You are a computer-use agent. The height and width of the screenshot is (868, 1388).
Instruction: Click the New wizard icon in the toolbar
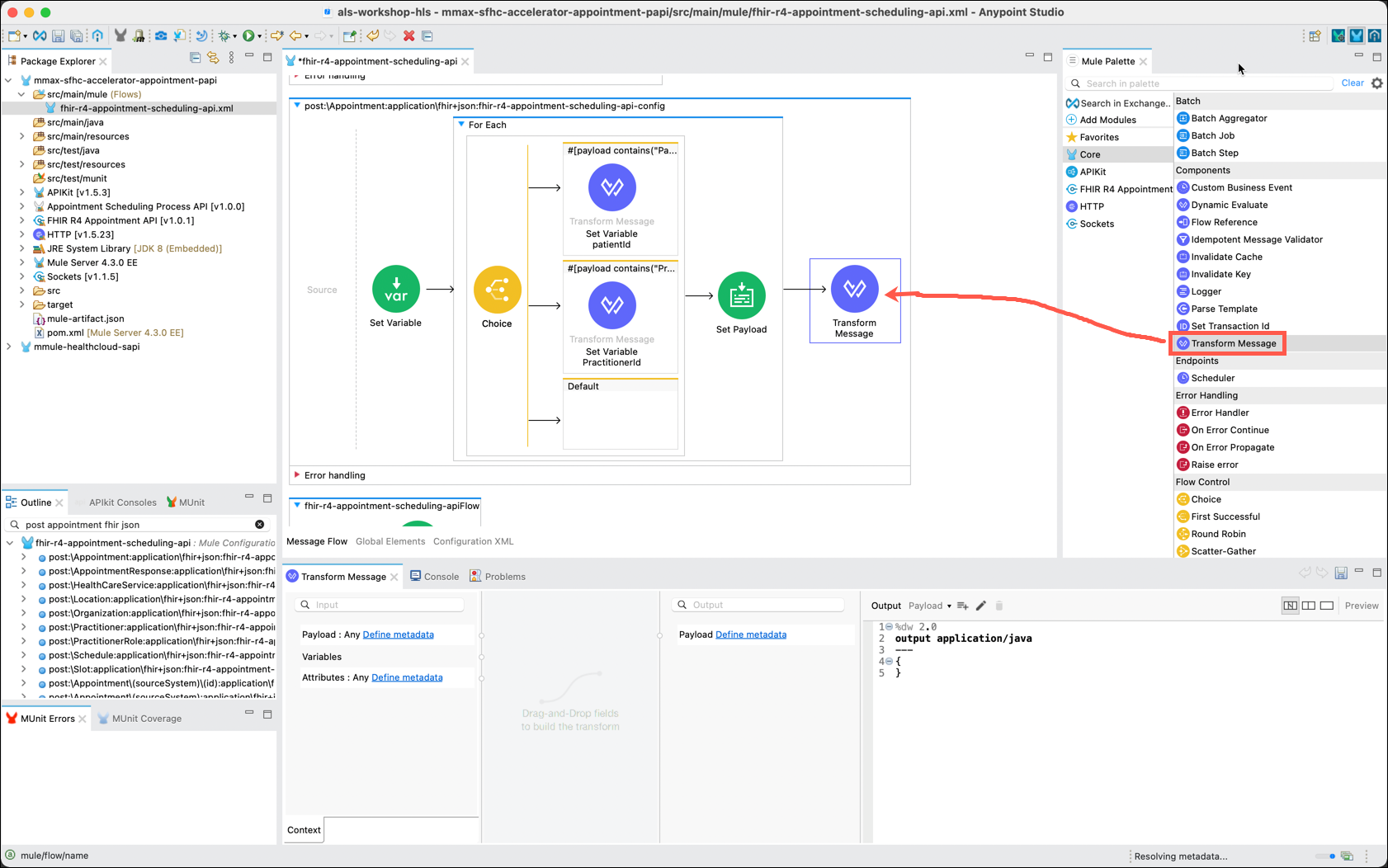tap(14, 36)
